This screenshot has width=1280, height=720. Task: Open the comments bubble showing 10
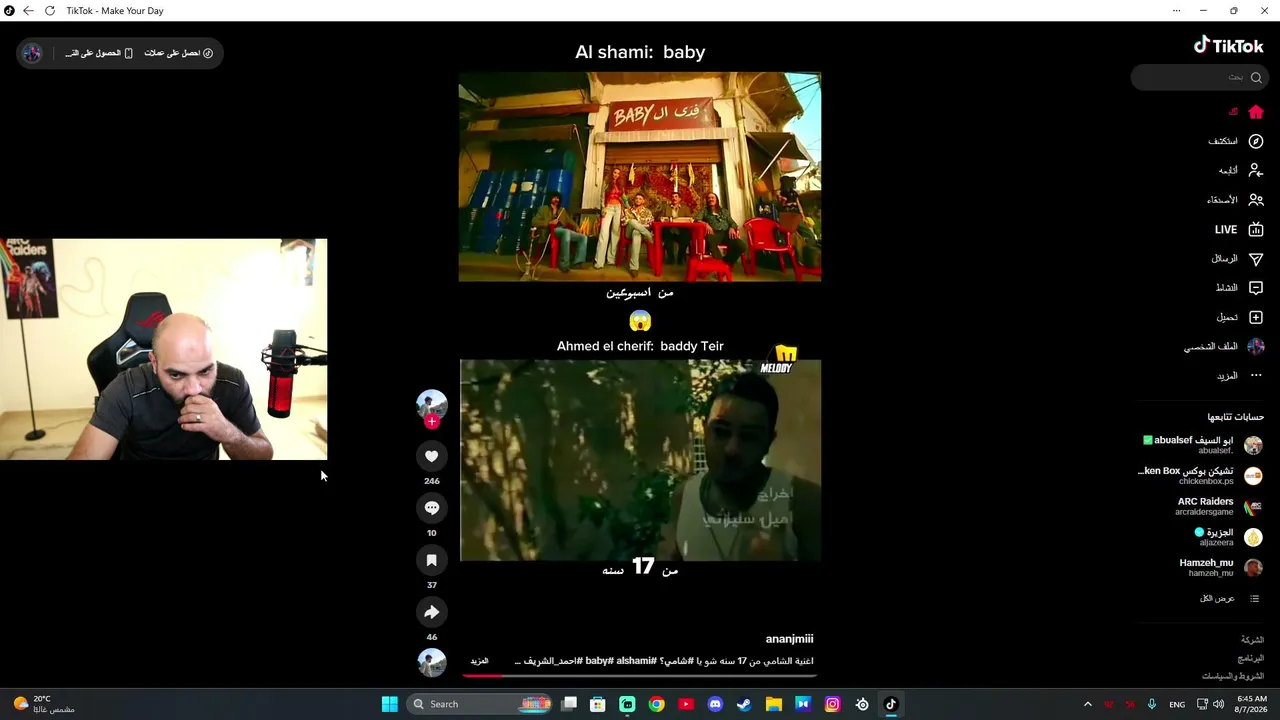(432, 508)
